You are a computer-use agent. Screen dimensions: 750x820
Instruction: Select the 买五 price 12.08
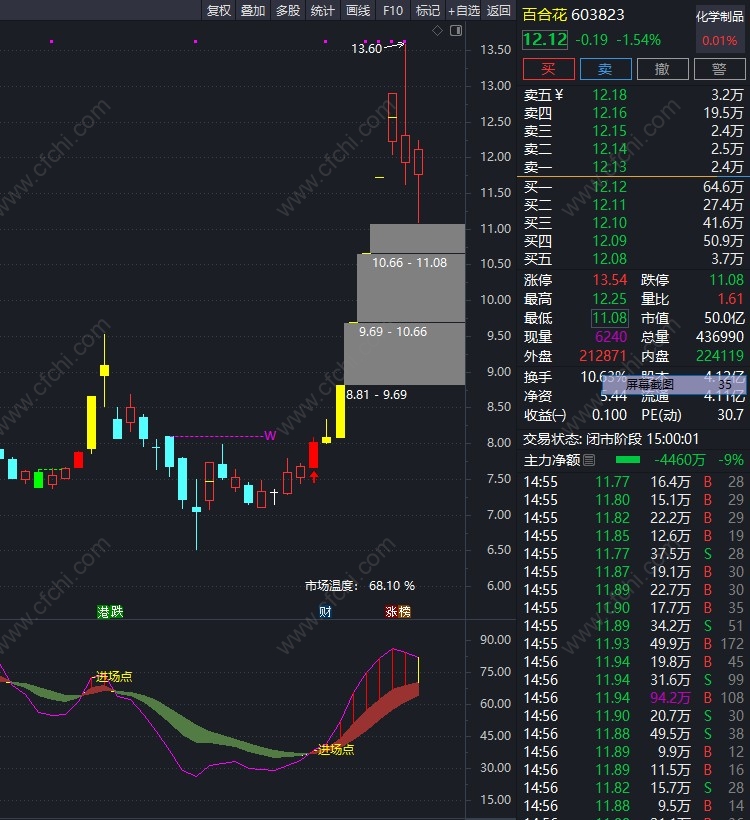tap(609, 259)
